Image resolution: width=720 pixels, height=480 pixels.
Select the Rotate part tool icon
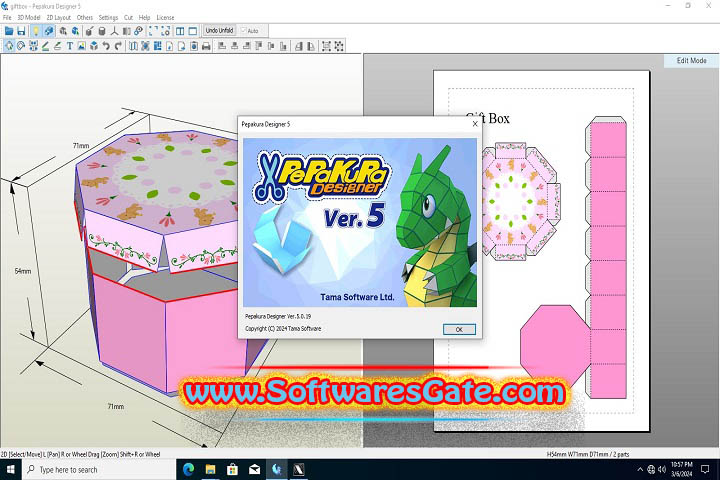(21, 46)
